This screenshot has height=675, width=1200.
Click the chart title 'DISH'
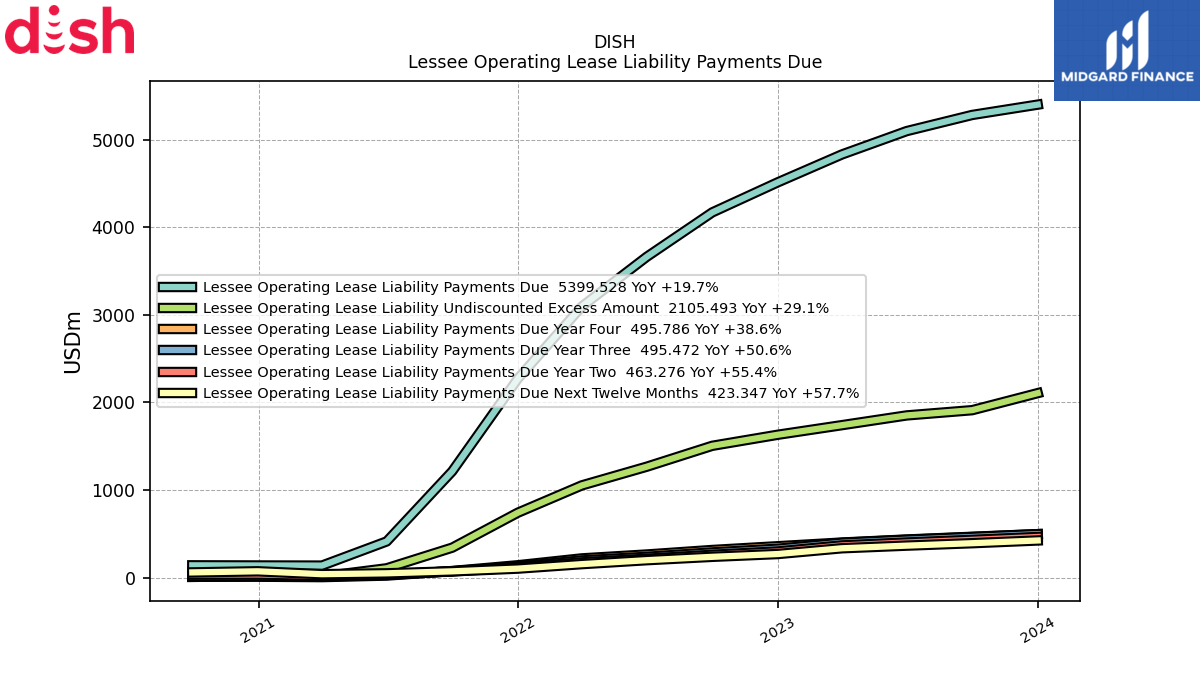tap(614, 42)
